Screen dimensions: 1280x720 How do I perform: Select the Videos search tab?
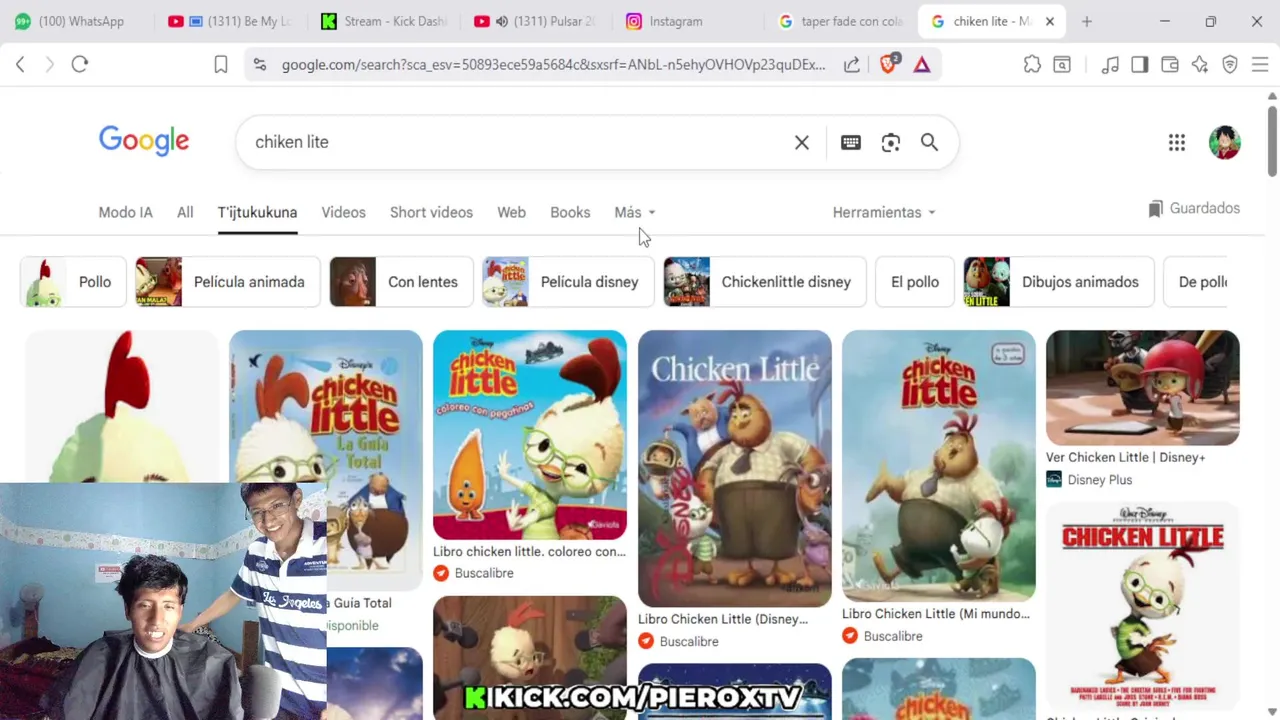[343, 212]
